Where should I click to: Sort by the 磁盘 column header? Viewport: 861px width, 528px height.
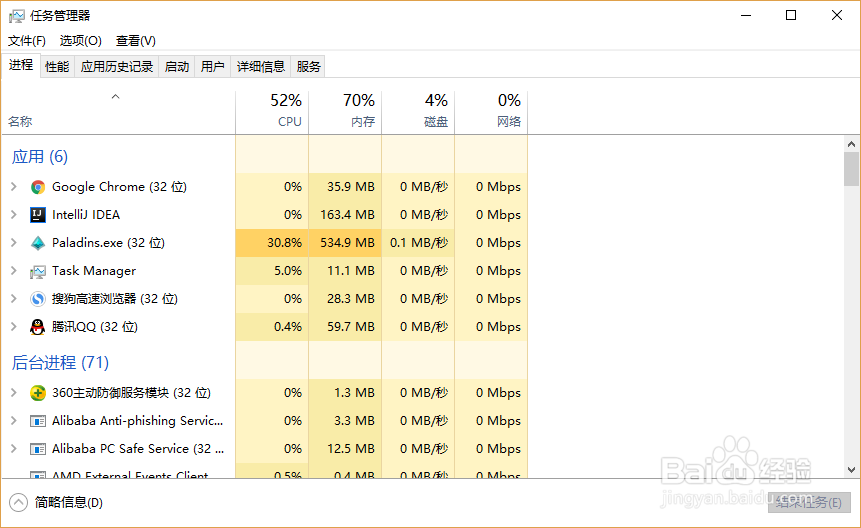click(x=418, y=113)
